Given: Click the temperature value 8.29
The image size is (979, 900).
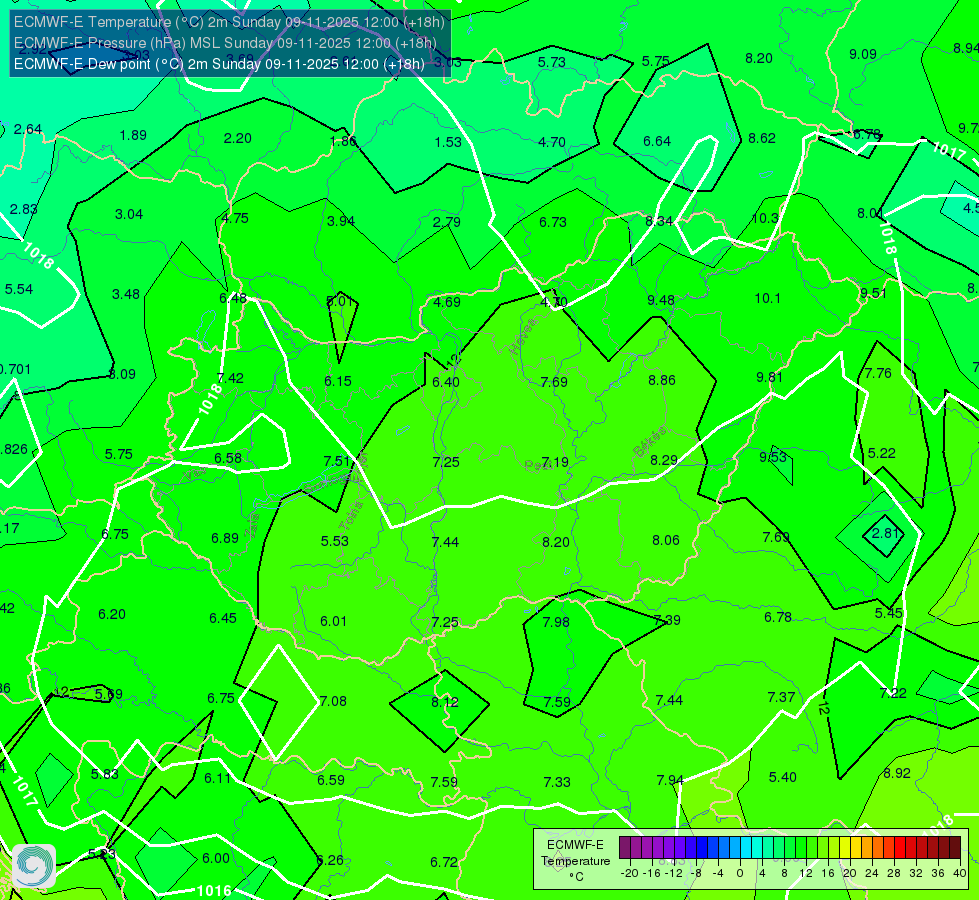Looking at the screenshot, I should coord(664,460).
